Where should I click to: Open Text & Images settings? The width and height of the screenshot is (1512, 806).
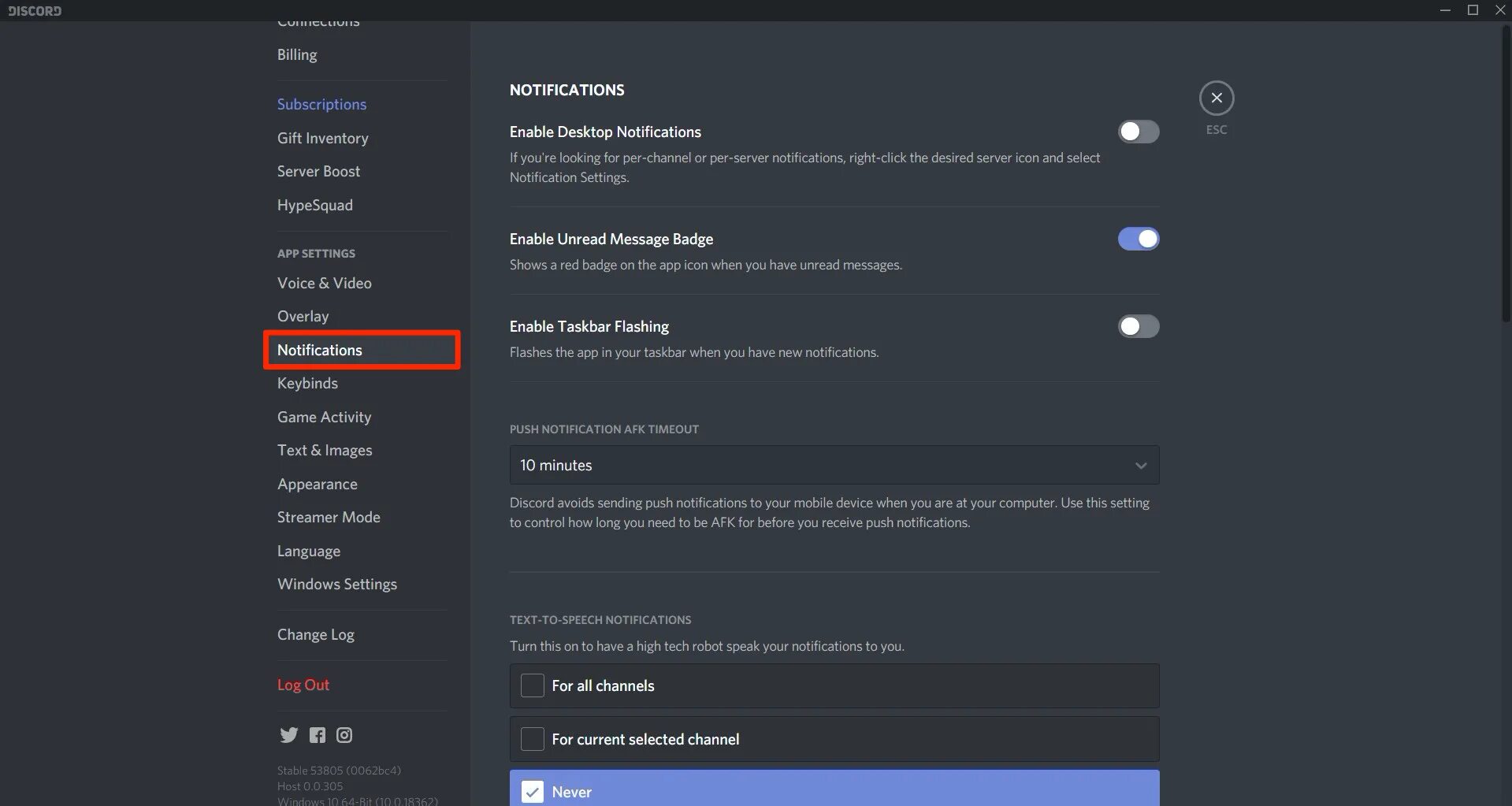tap(325, 450)
